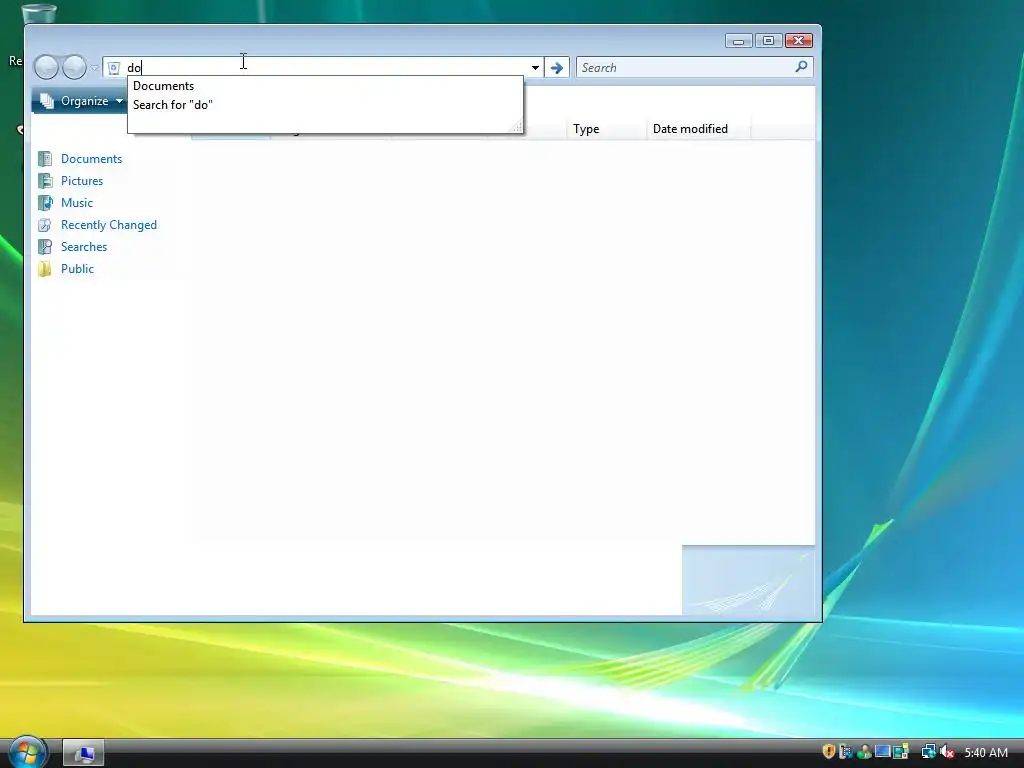This screenshot has width=1024, height=768.
Task: Open the Recently Changed favorite link
Action: tap(109, 225)
